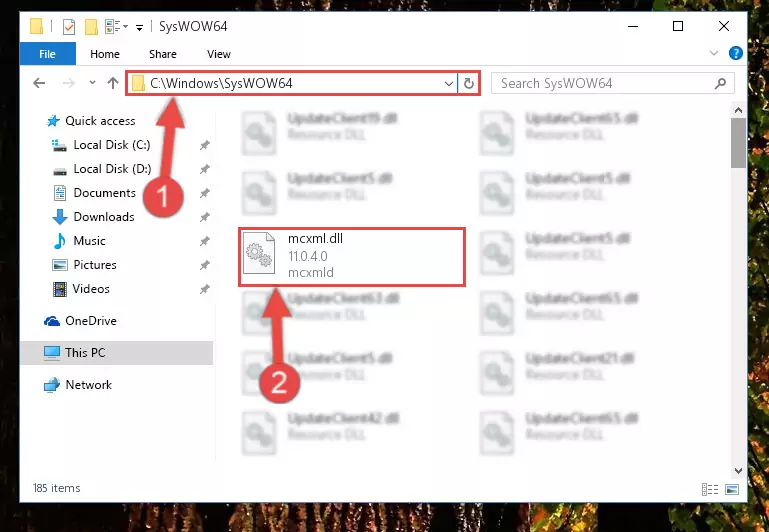
Task: Click the Back navigation arrow
Action: click(x=39, y=83)
